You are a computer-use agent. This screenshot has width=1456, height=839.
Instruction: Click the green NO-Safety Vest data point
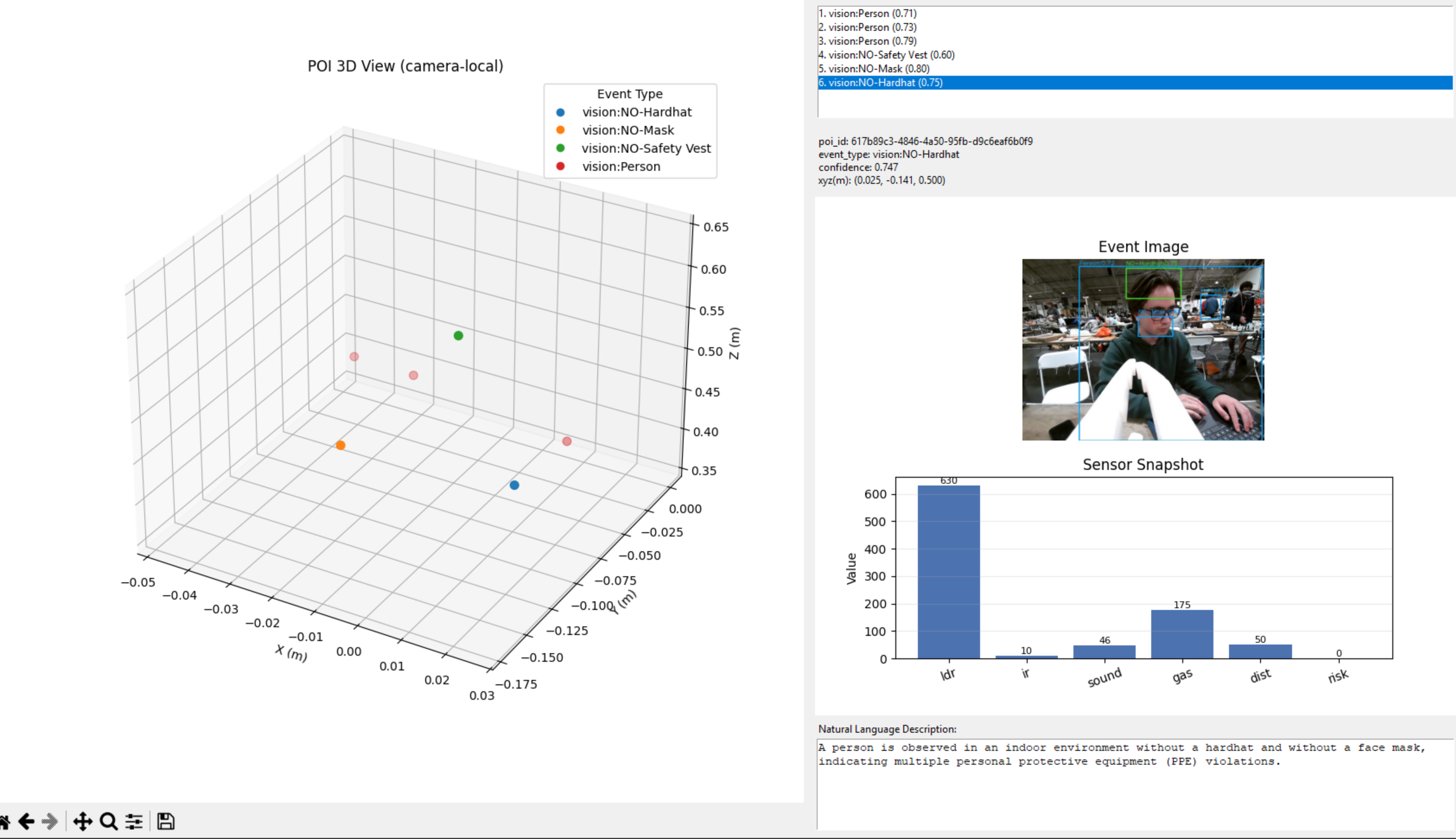pyautogui.click(x=458, y=335)
